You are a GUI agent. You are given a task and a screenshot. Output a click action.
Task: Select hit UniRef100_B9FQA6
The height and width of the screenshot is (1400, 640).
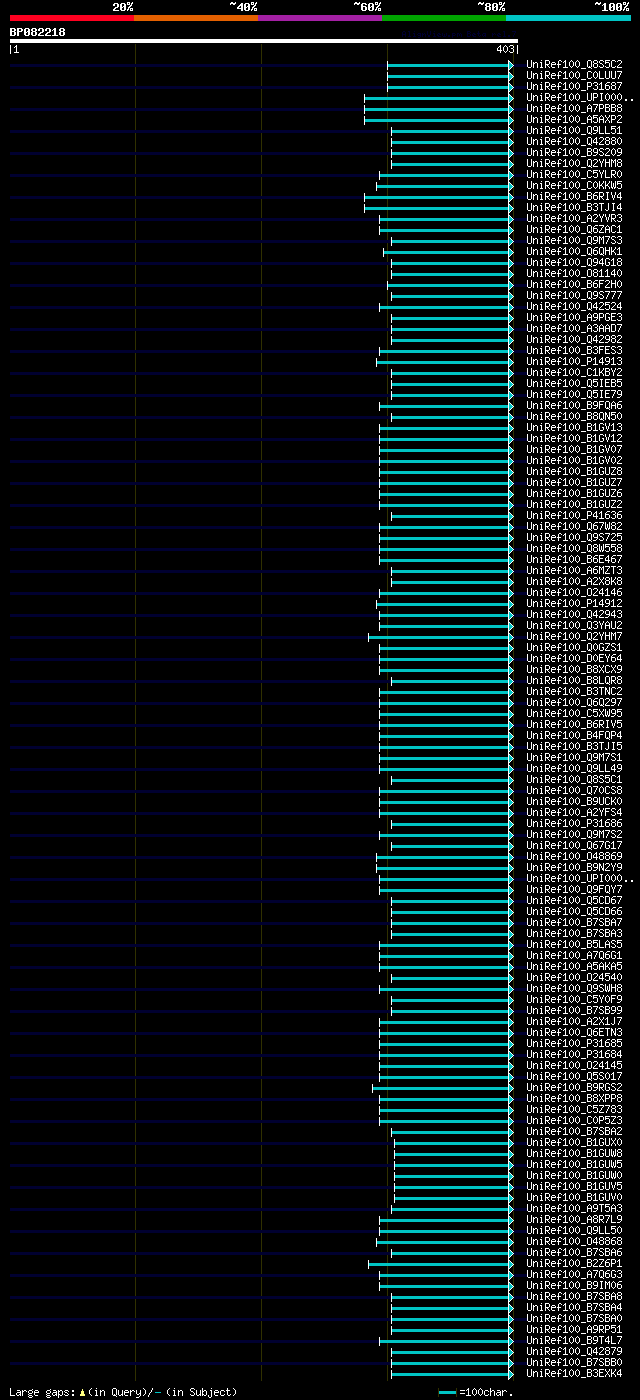[x=574, y=405]
